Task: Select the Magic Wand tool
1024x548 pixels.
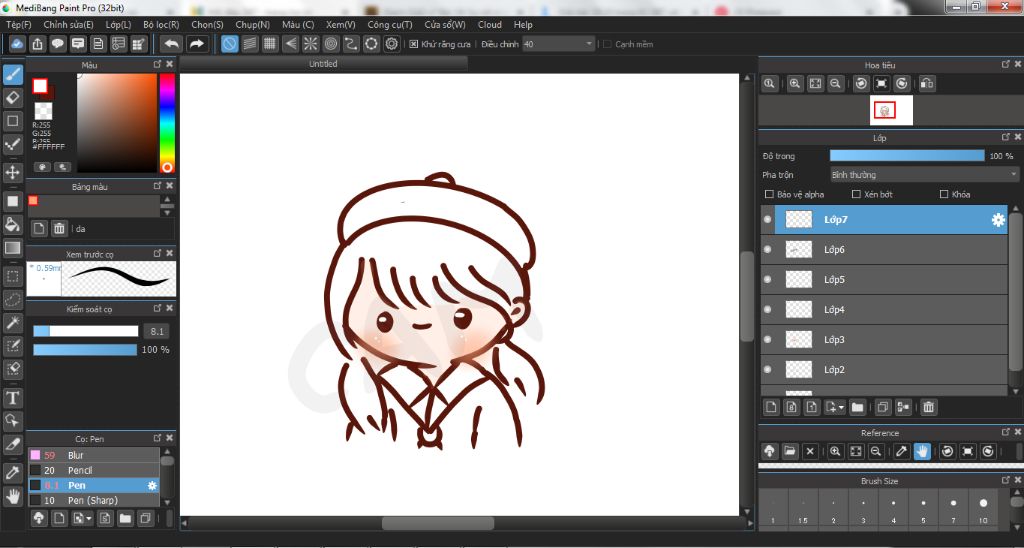Action: (12, 323)
